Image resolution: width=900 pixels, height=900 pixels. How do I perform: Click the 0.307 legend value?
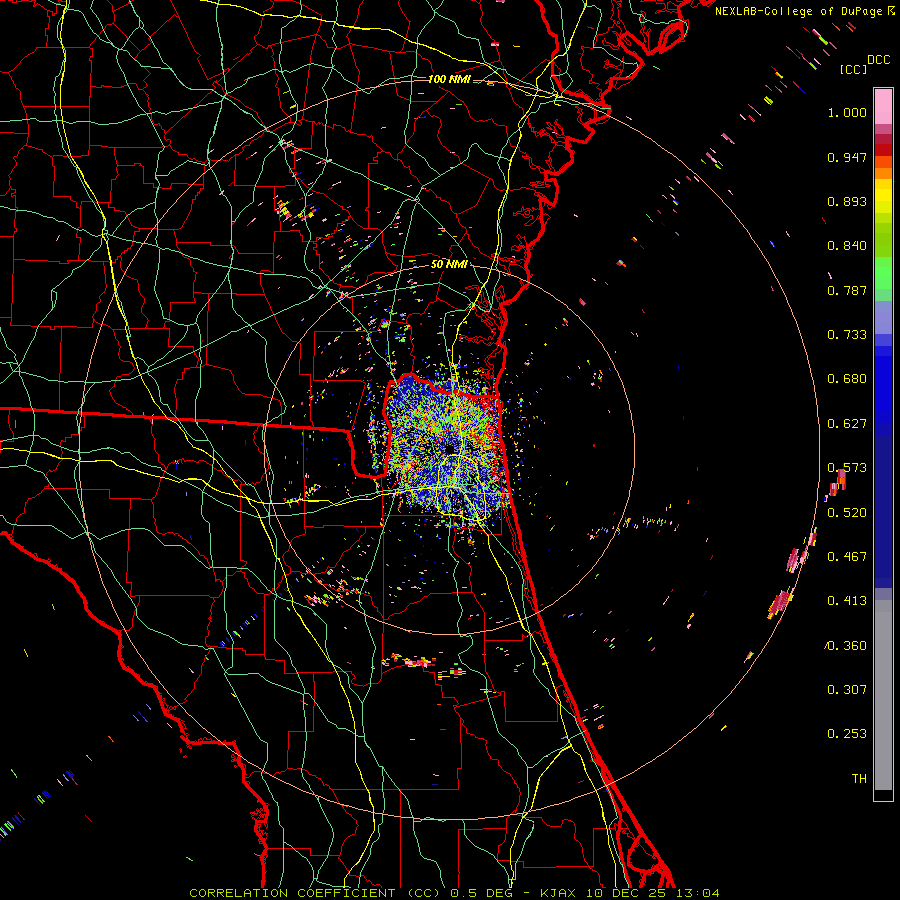click(847, 690)
